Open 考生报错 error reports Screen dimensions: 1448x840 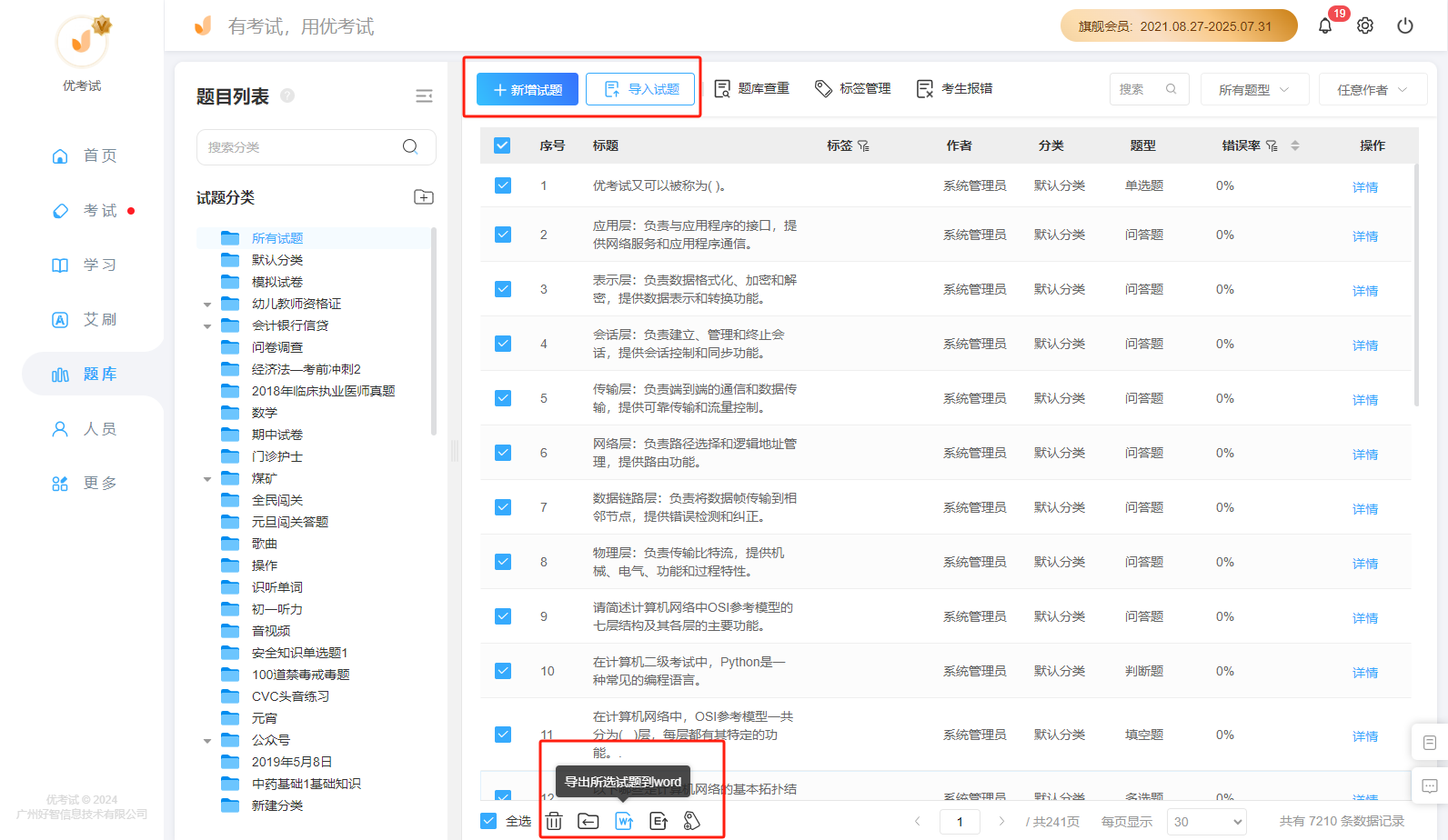(x=954, y=88)
